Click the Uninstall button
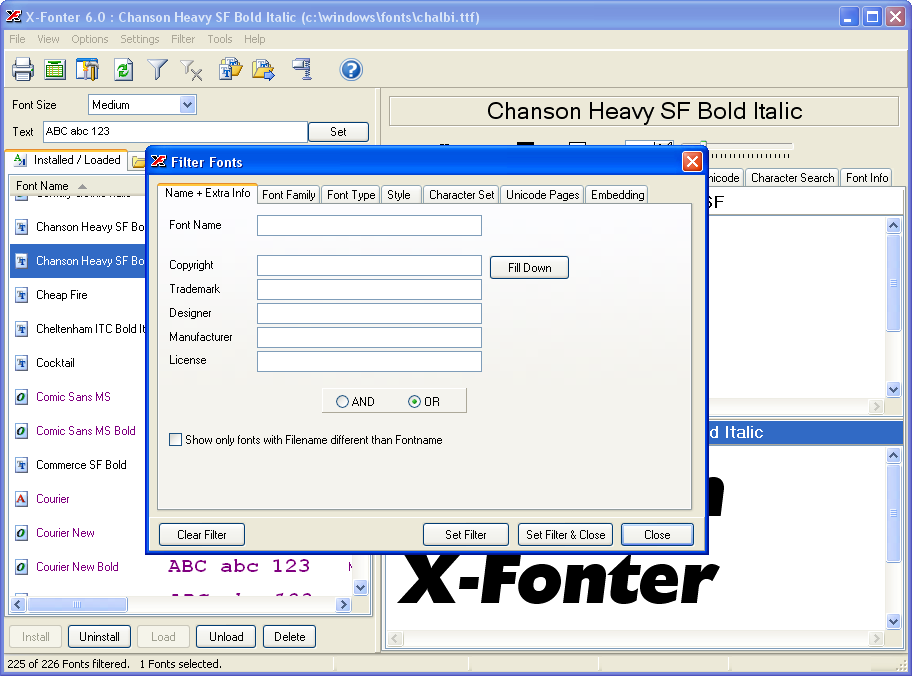The image size is (912, 676). point(99,636)
